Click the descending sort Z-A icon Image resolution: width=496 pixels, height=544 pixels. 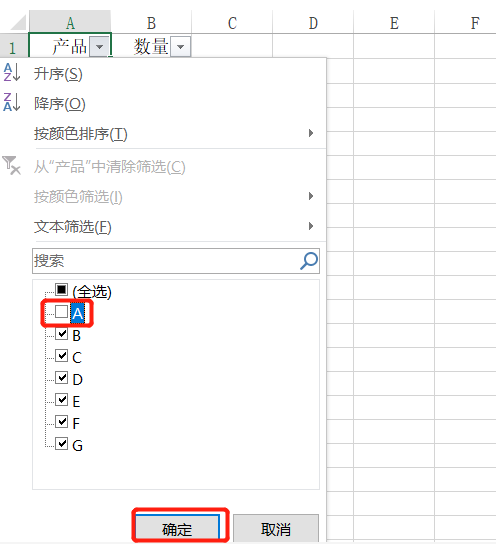coord(12,102)
